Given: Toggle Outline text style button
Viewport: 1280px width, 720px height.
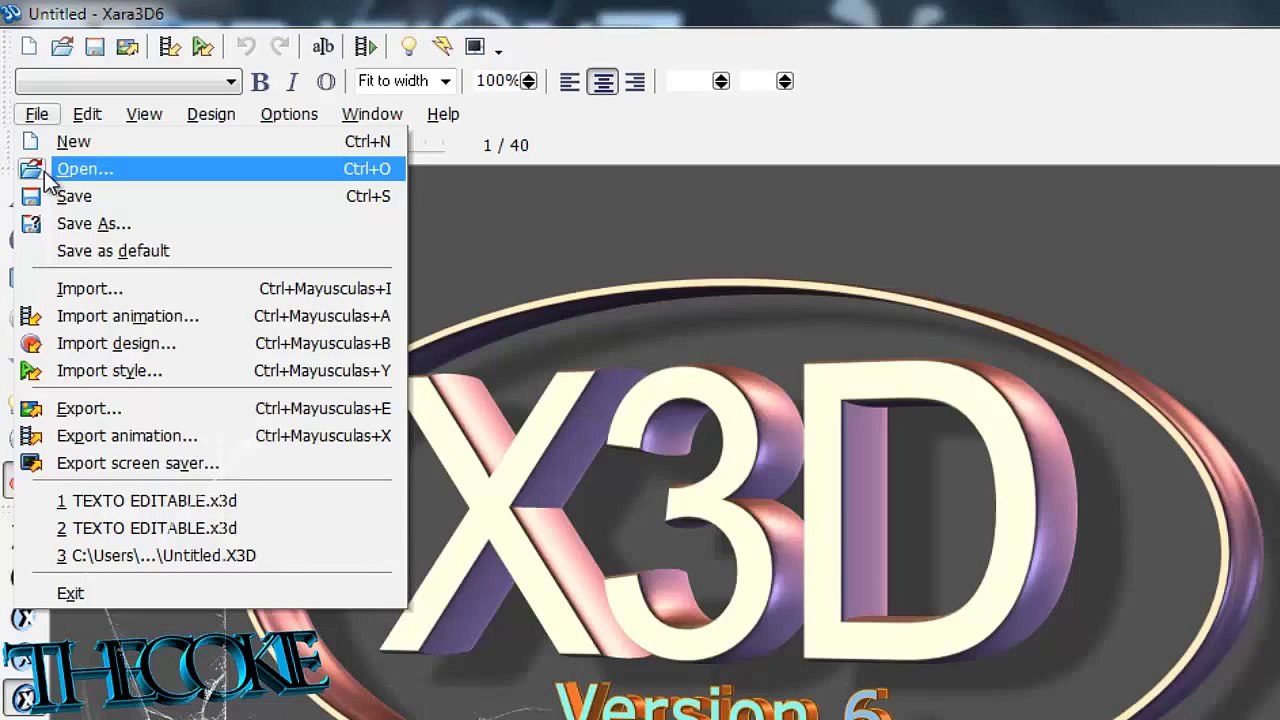Looking at the screenshot, I should pos(326,82).
